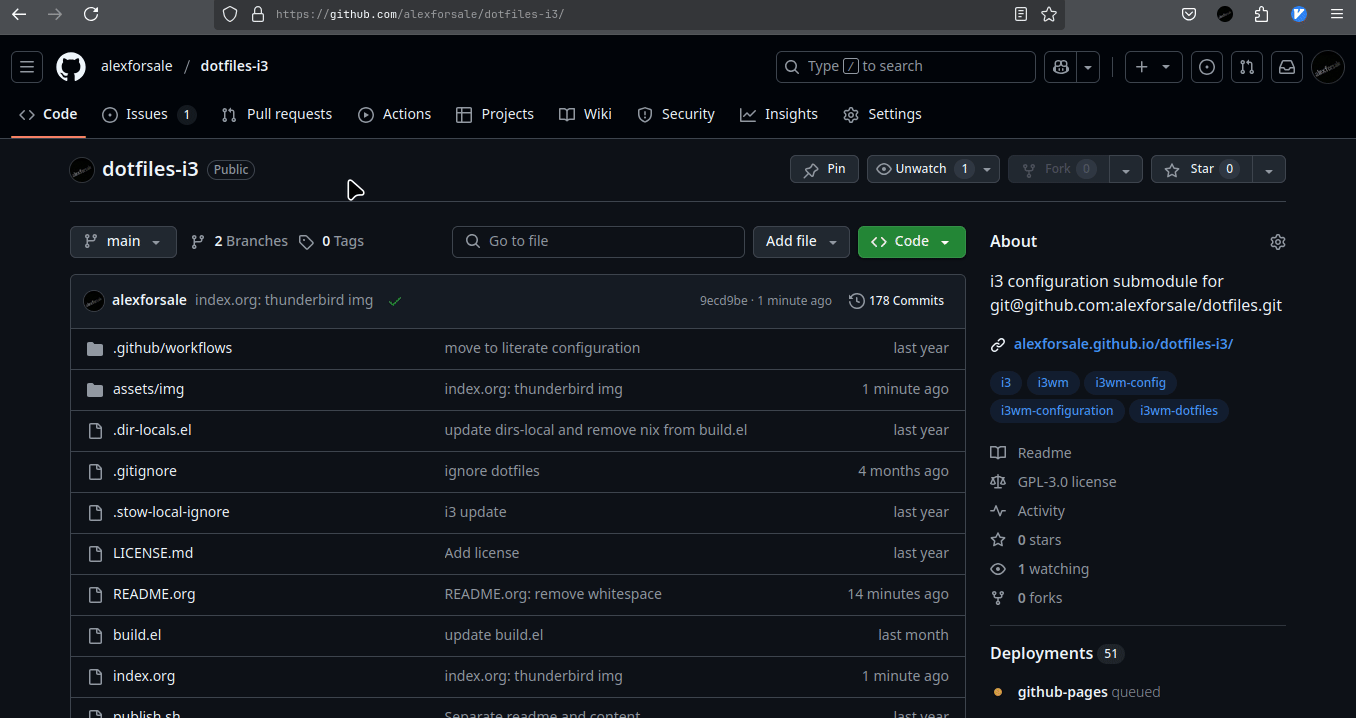Expand the Star lists dropdown arrow
The image size is (1356, 718).
coord(1269,169)
